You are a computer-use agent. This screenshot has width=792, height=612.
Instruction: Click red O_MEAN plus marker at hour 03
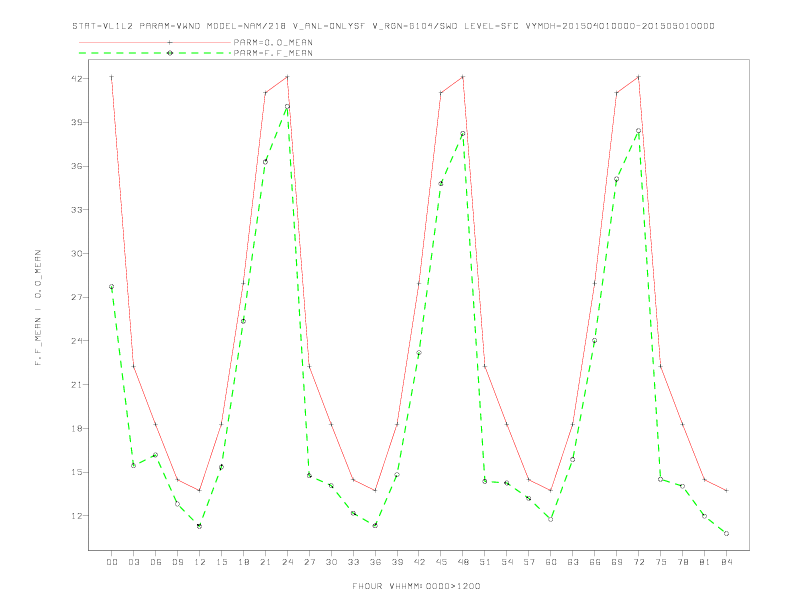click(x=133, y=366)
